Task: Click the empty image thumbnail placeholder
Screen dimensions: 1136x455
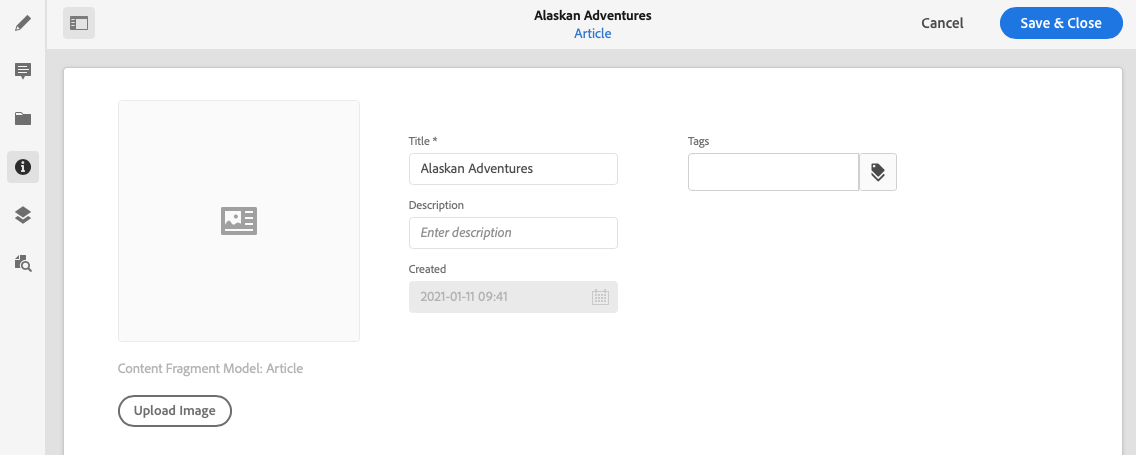Action: (239, 221)
